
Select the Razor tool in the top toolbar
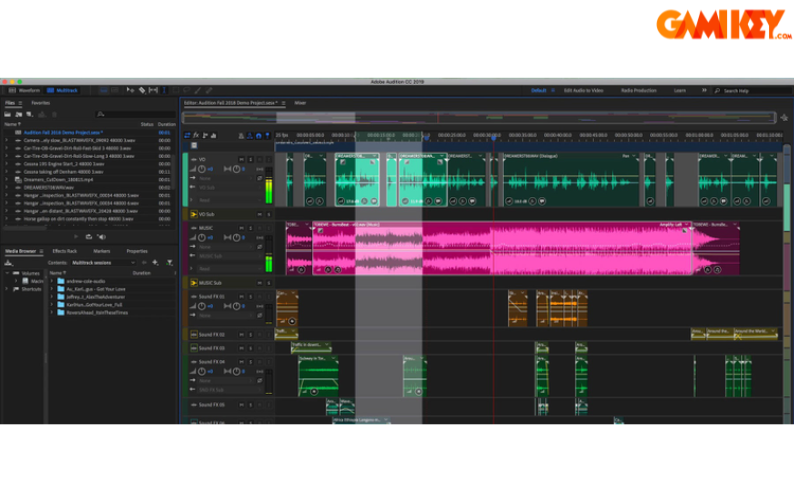coord(142,90)
